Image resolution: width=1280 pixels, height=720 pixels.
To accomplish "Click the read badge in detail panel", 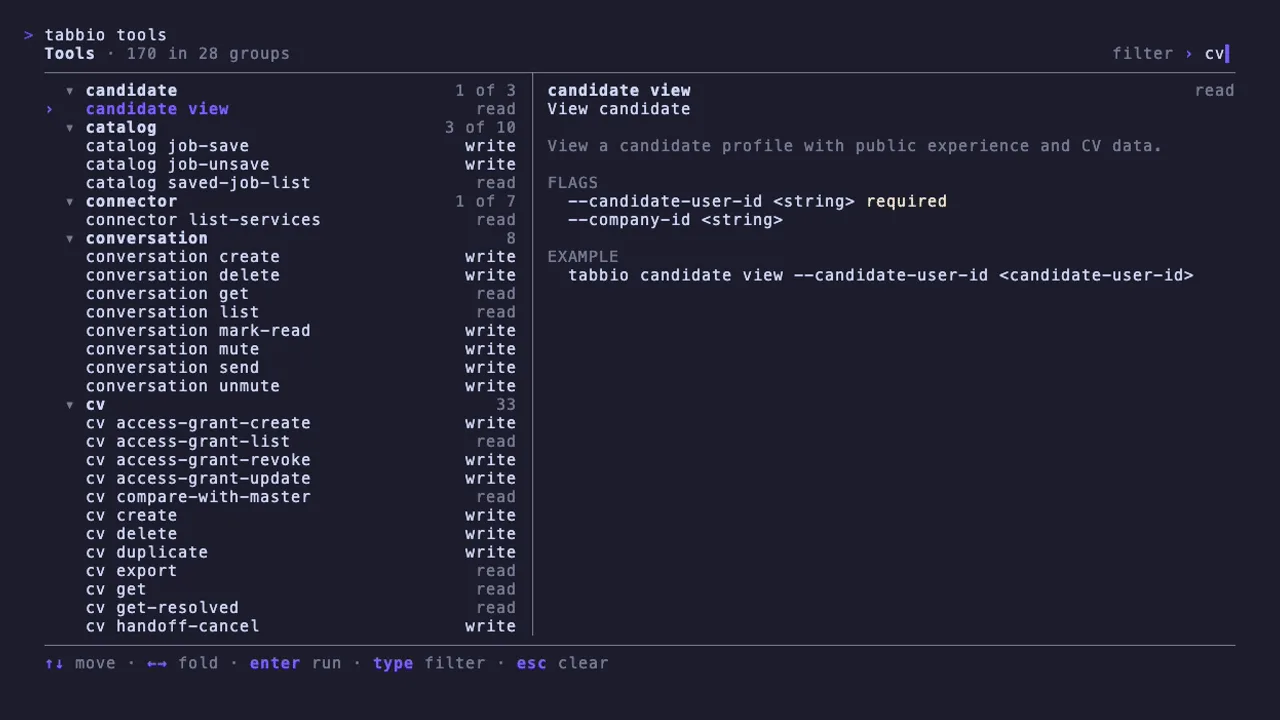I will [x=1214, y=91].
